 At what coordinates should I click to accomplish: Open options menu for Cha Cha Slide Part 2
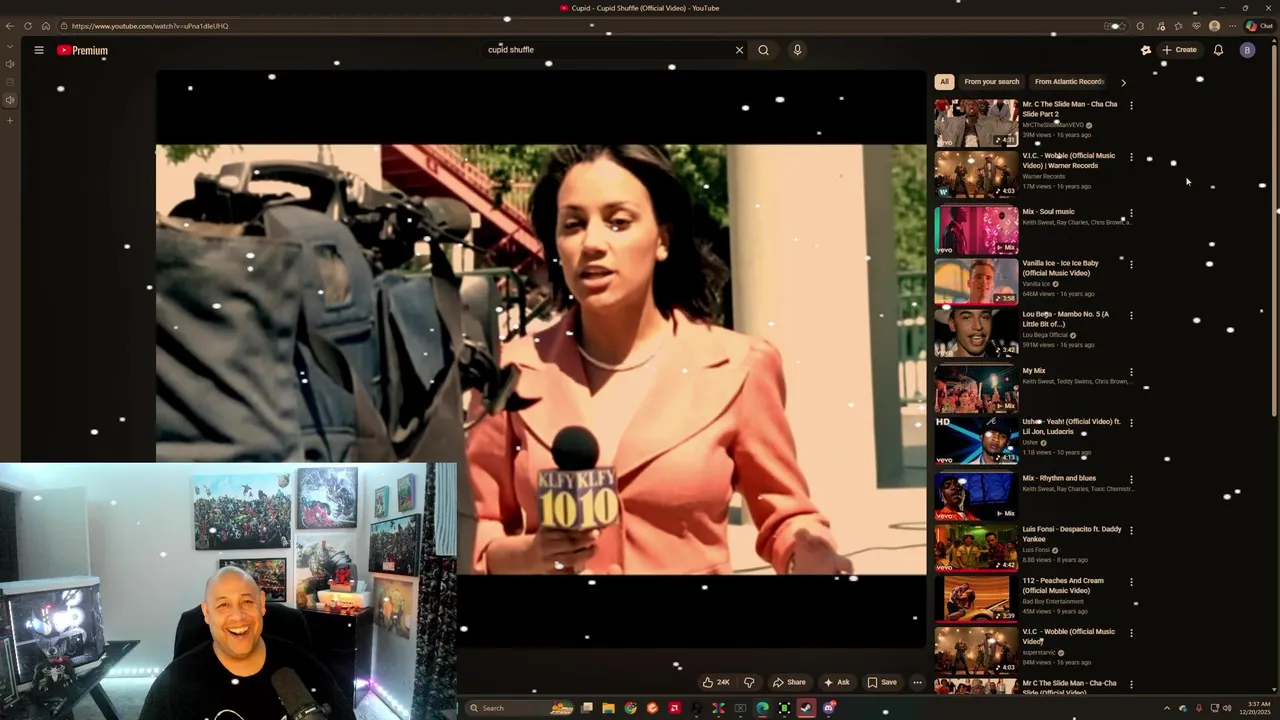coord(1131,105)
